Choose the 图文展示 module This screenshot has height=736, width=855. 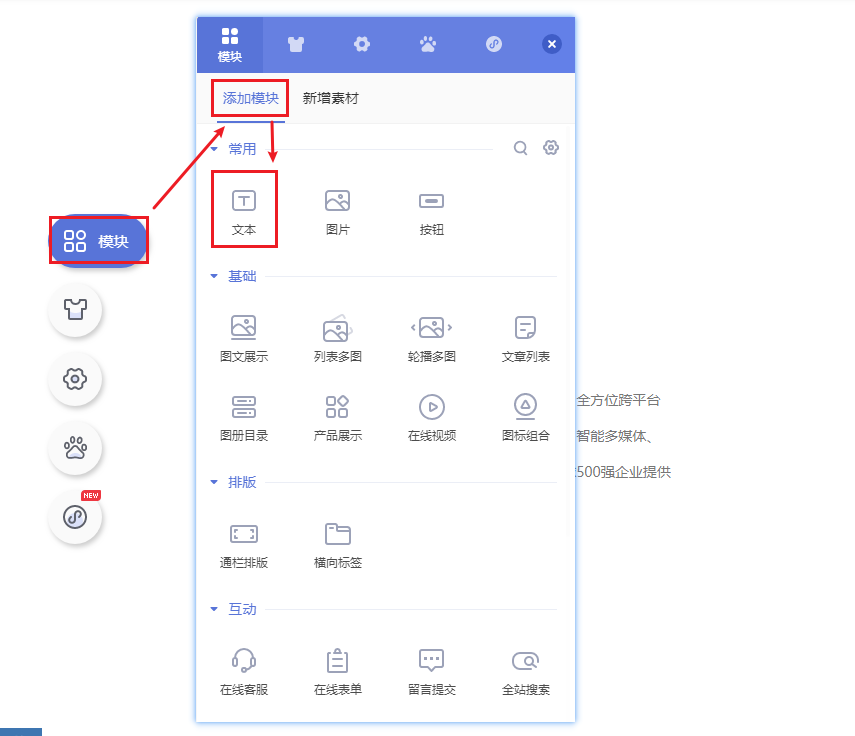tap(244, 339)
